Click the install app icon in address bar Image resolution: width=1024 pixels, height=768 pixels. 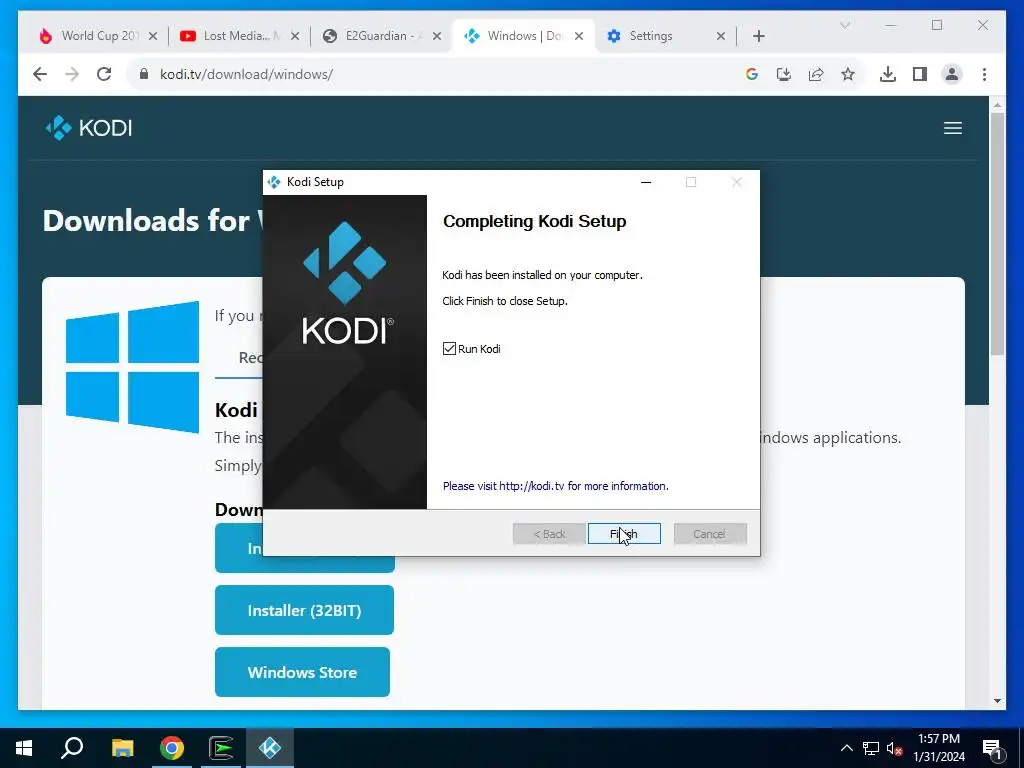point(784,74)
